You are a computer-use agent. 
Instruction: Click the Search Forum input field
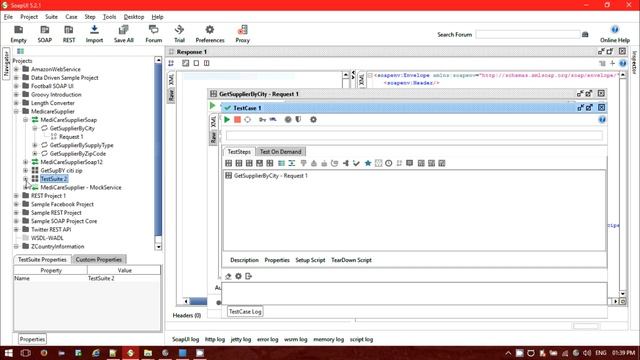(528, 35)
